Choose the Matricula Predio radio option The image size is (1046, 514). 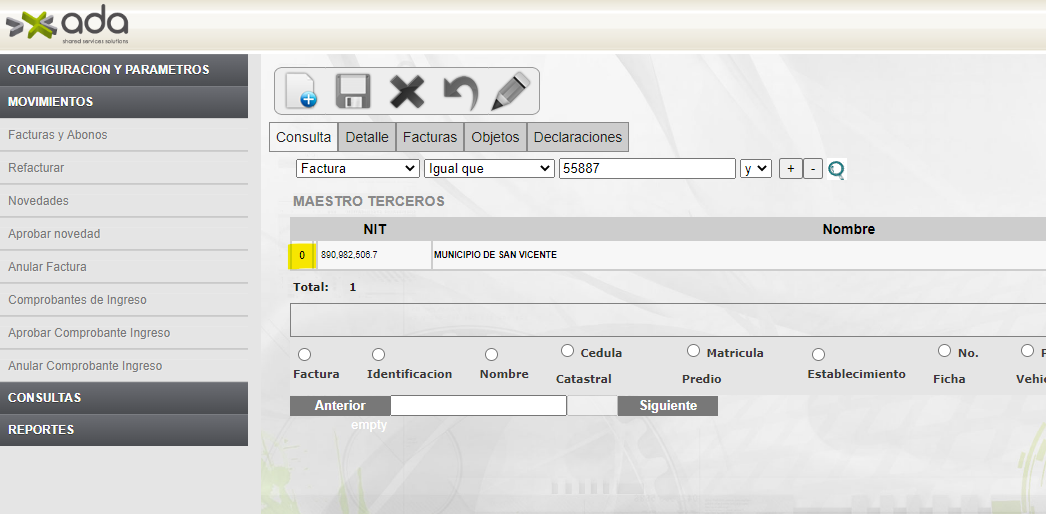coord(693,351)
